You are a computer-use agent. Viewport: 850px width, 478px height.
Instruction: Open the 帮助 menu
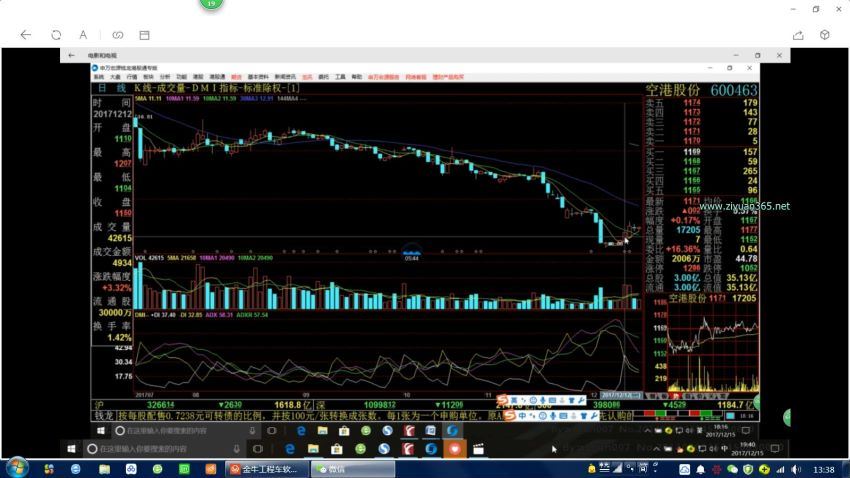[x=356, y=77]
